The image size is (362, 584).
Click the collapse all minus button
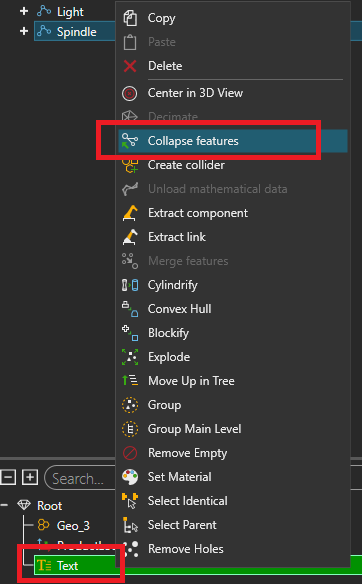pyautogui.click(x=8, y=477)
